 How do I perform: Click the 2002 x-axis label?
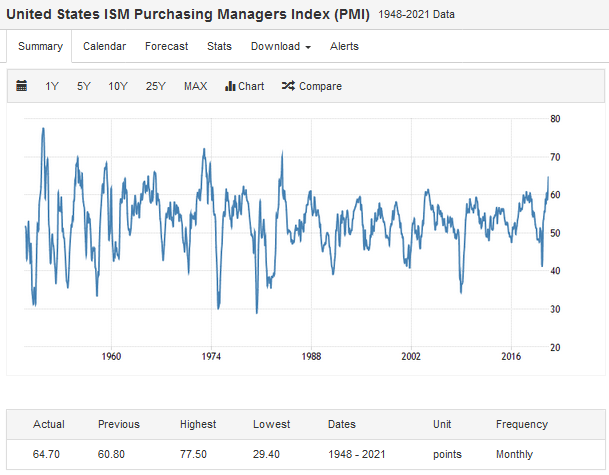(x=411, y=356)
